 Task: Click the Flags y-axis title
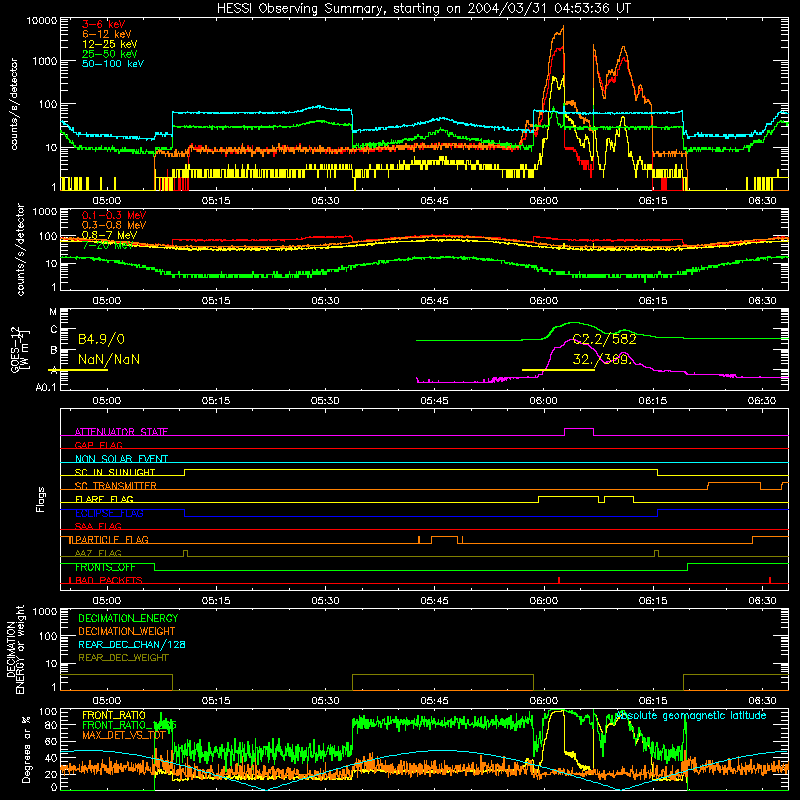(41, 499)
